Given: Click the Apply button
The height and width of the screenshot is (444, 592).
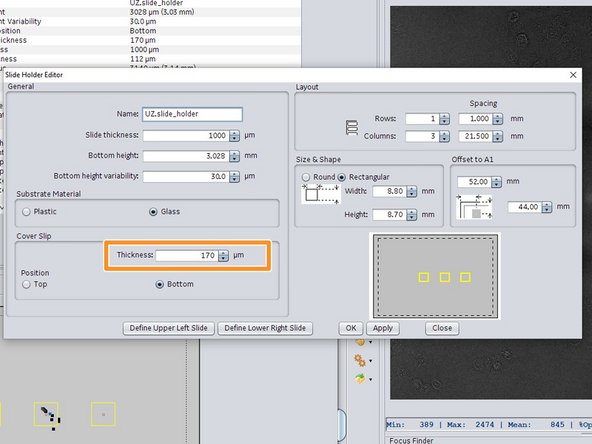Looking at the screenshot, I should click(x=383, y=328).
